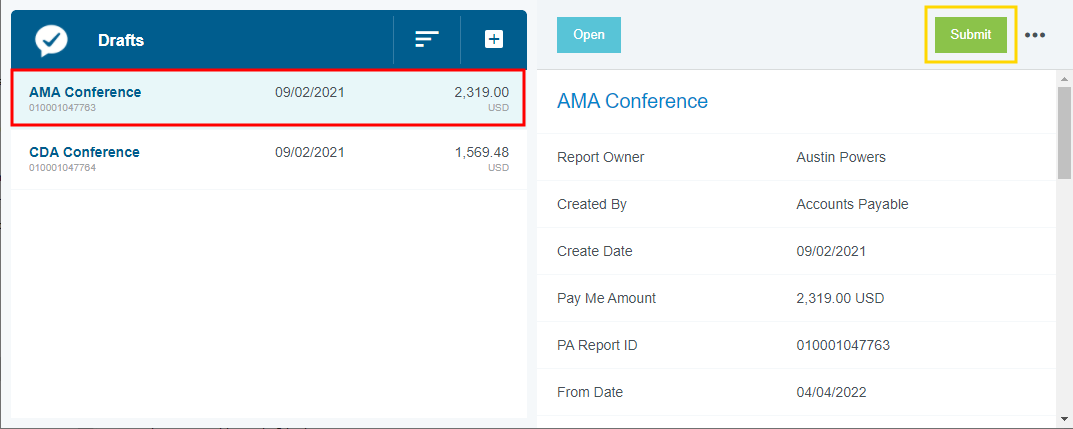Click the CDA Conference amount 1,569.48

481,152
